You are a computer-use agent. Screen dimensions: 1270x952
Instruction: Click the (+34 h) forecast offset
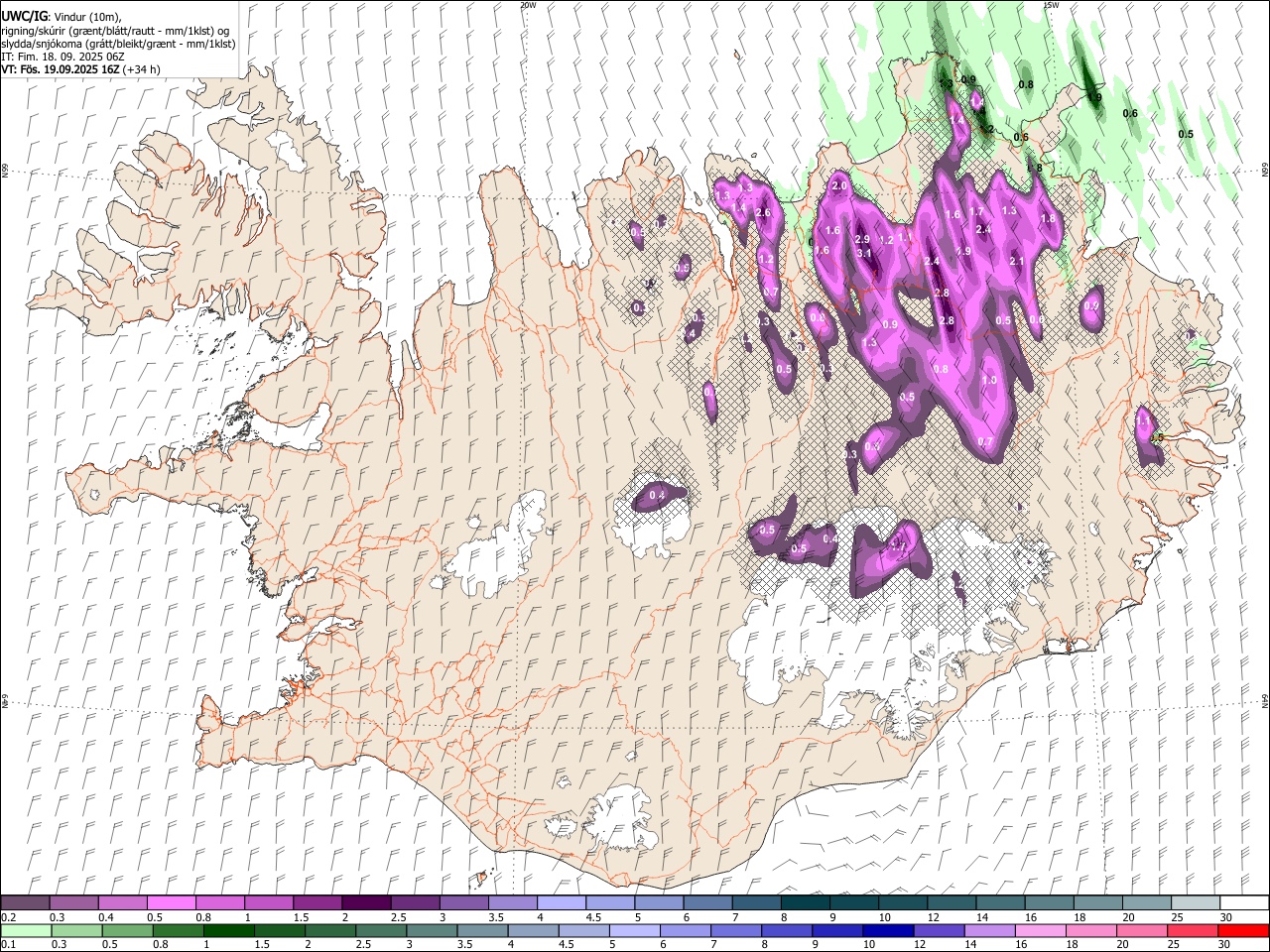click(141, 70)
